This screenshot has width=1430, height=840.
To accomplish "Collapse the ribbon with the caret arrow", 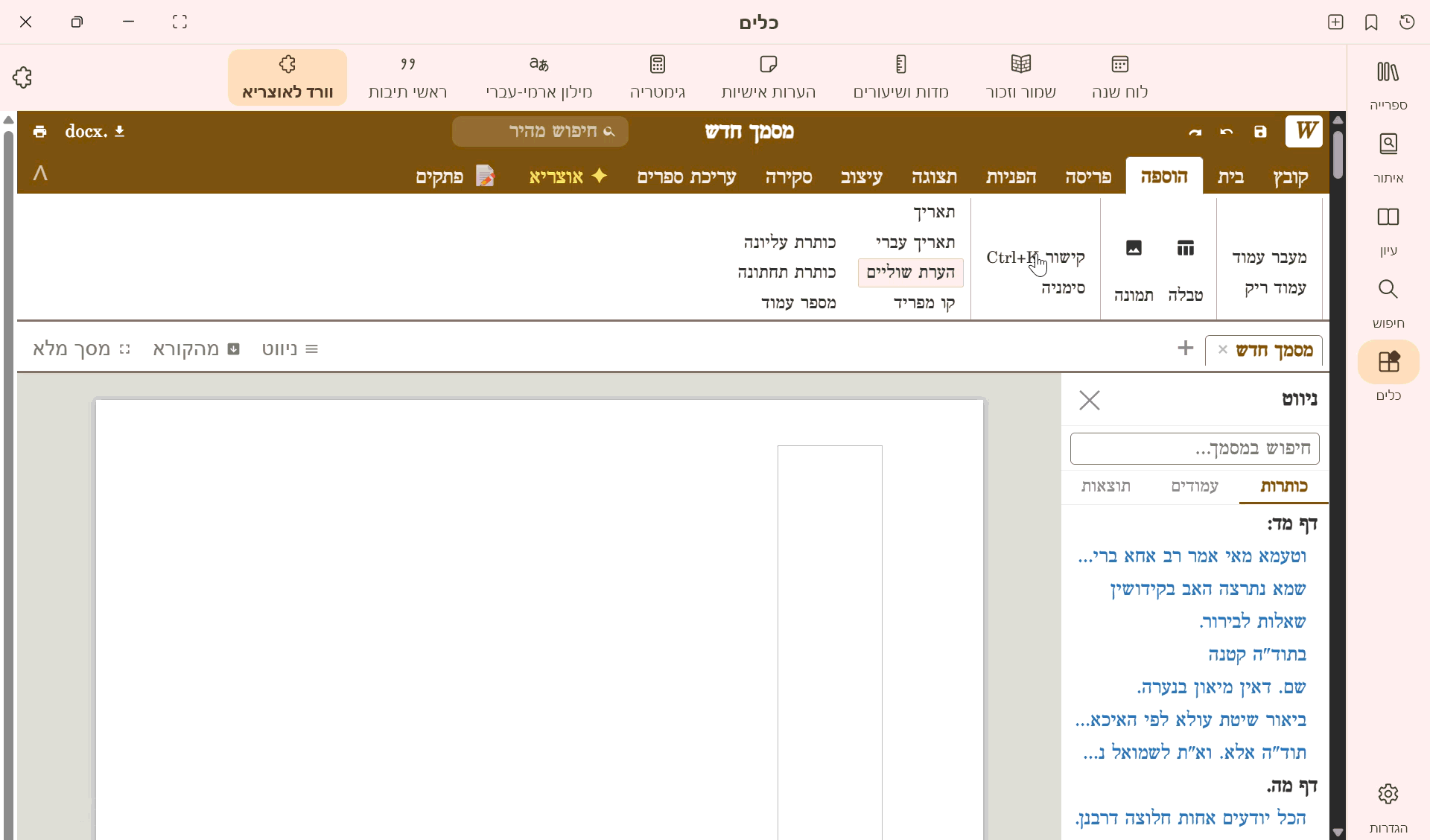I will coord(40,174).
